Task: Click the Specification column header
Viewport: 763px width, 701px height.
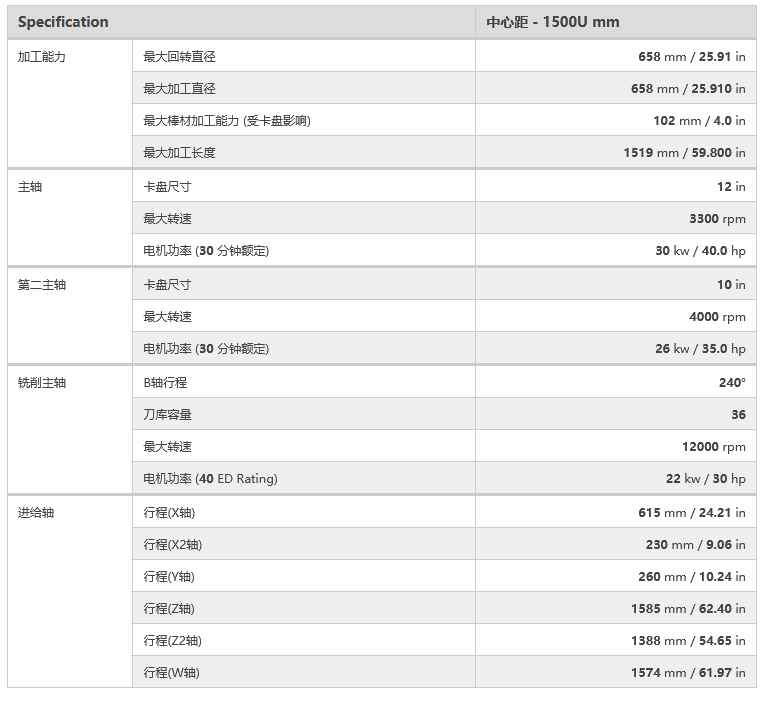Action: click(63, 22)
